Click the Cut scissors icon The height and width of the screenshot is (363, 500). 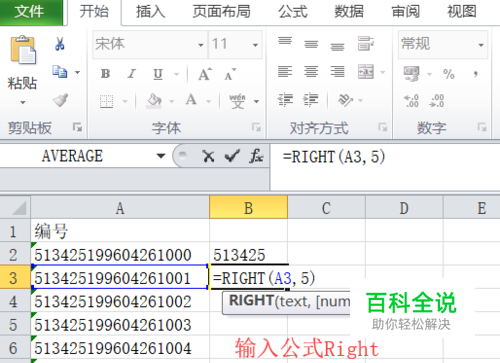(x=60, y=44)
